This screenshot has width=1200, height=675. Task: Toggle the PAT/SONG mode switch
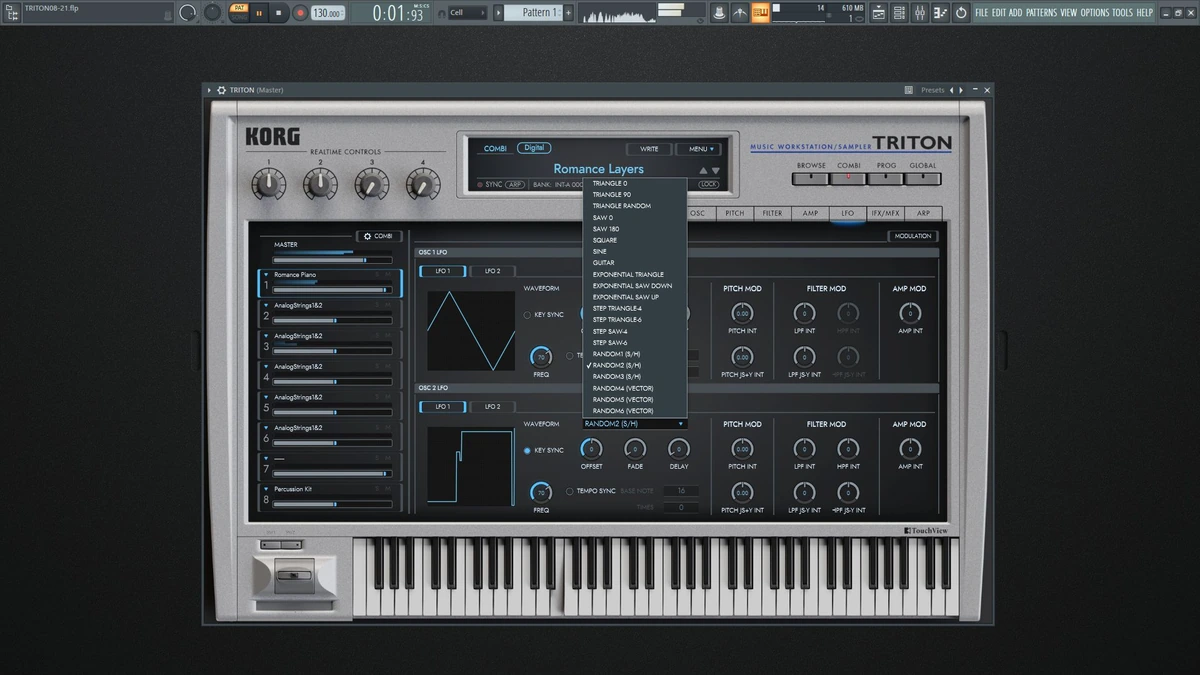click(x=238, y=12)
